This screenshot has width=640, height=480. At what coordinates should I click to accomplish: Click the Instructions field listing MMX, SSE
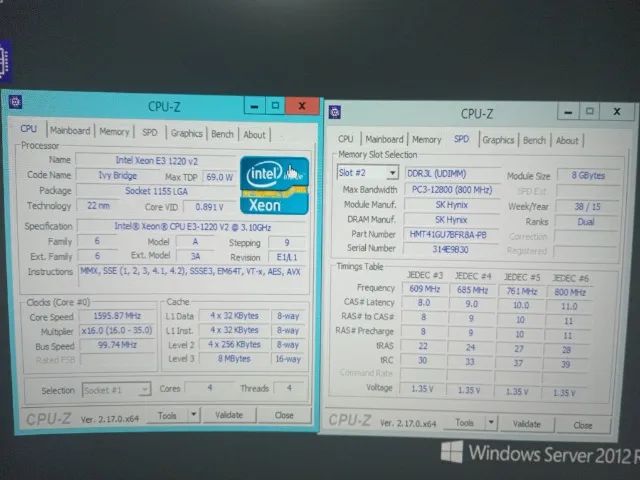click(x=192, y=275)
